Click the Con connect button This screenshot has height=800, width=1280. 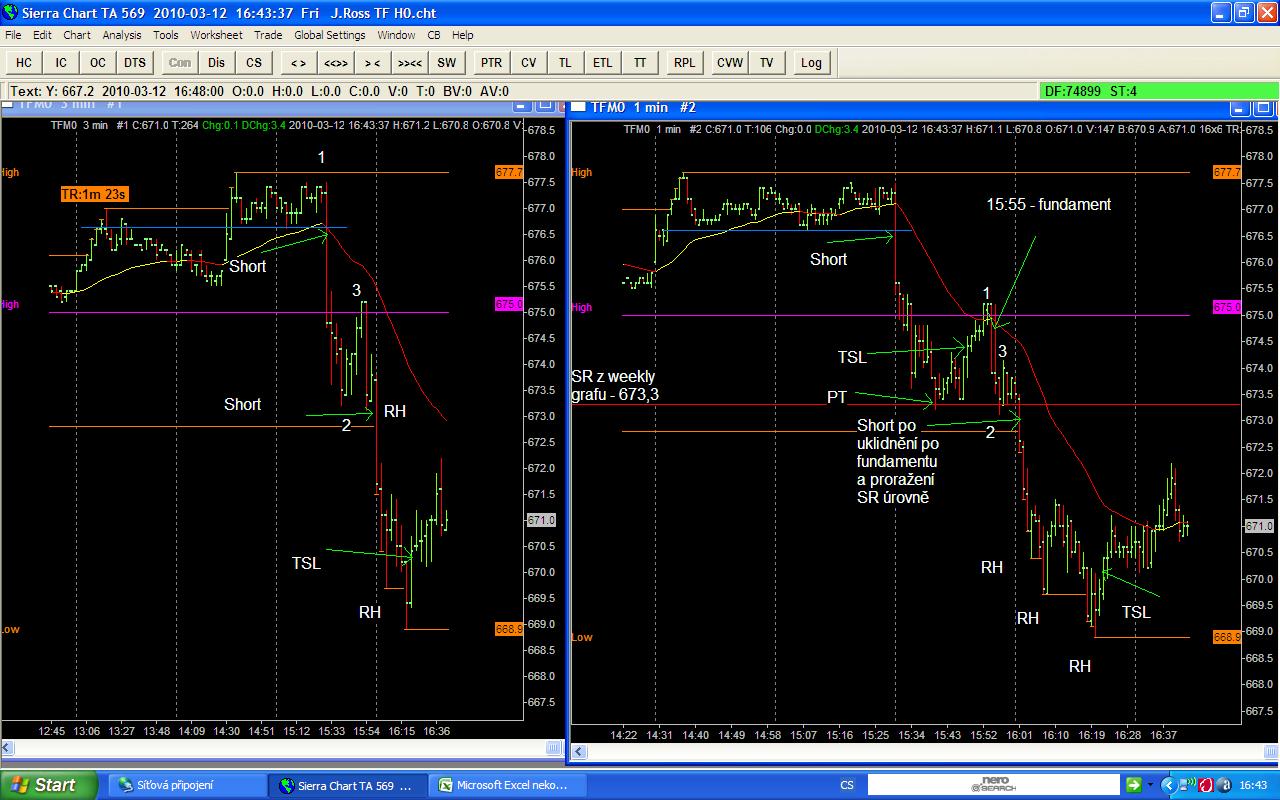180,62
